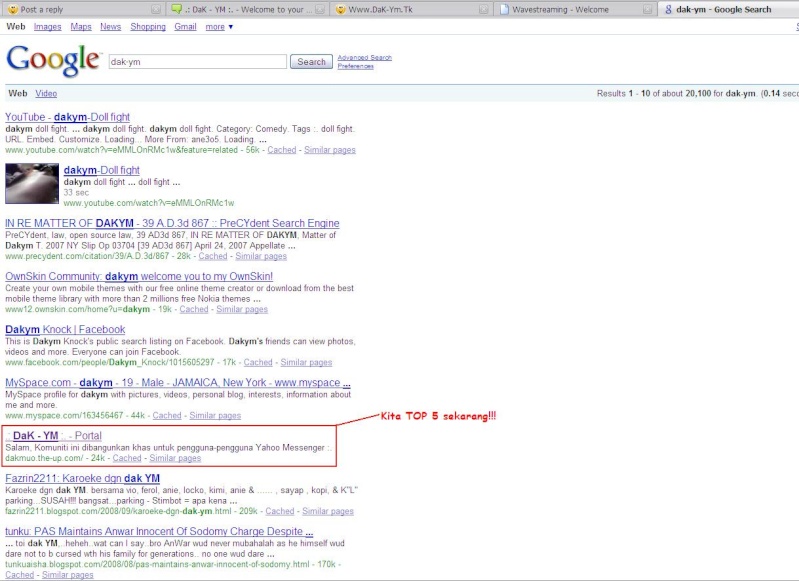
Task: Click the Google logo
Action: pyautogui.click(x=53, y=61)
